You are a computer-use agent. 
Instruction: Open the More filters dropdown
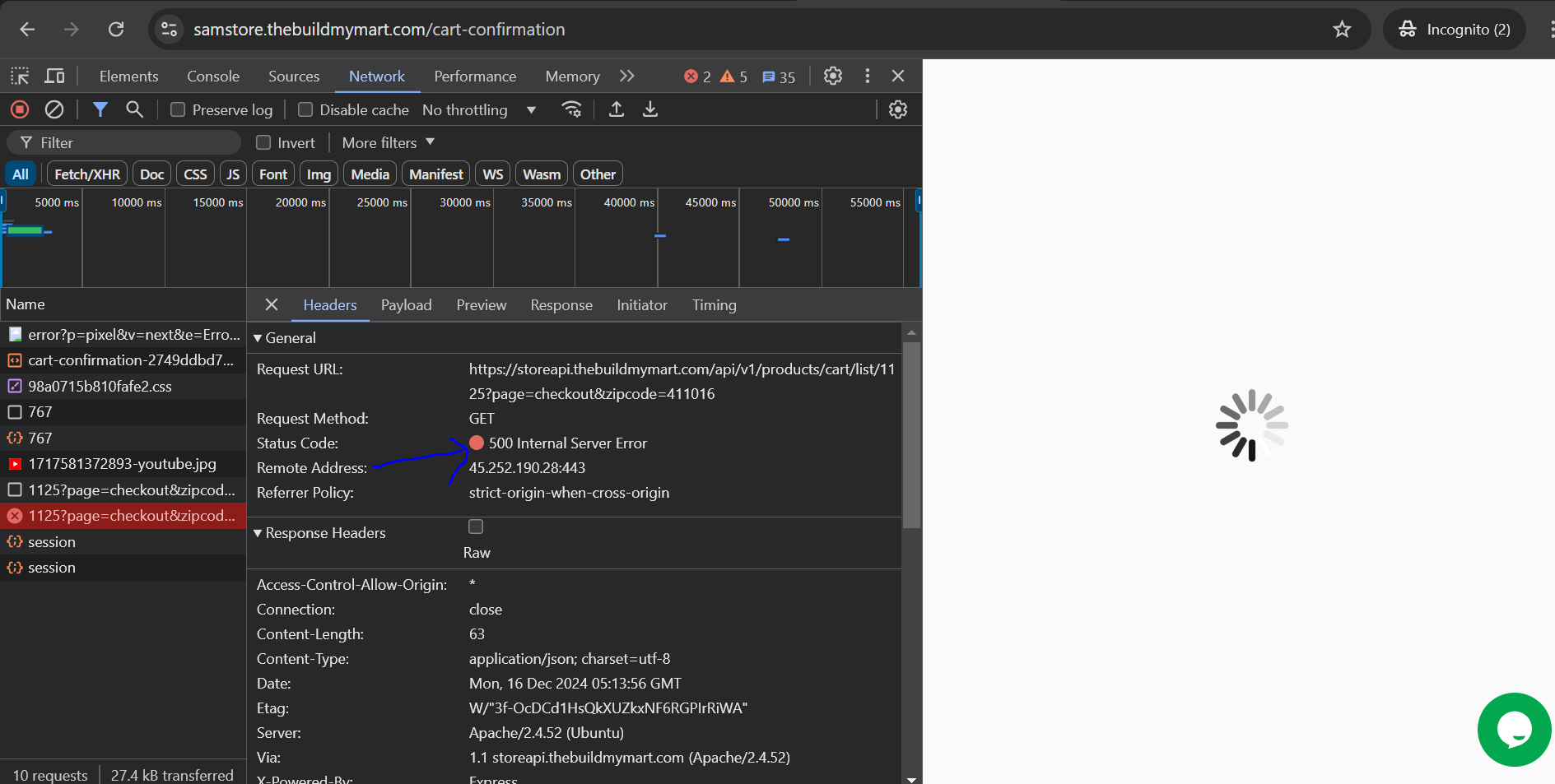pyautogui.click(x=389, y=142)
